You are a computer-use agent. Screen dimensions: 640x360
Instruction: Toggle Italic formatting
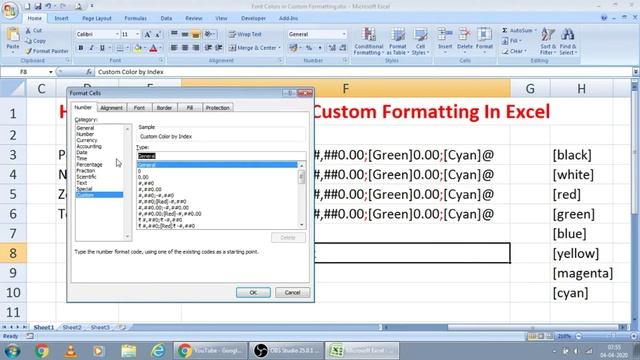coord(91,48)
